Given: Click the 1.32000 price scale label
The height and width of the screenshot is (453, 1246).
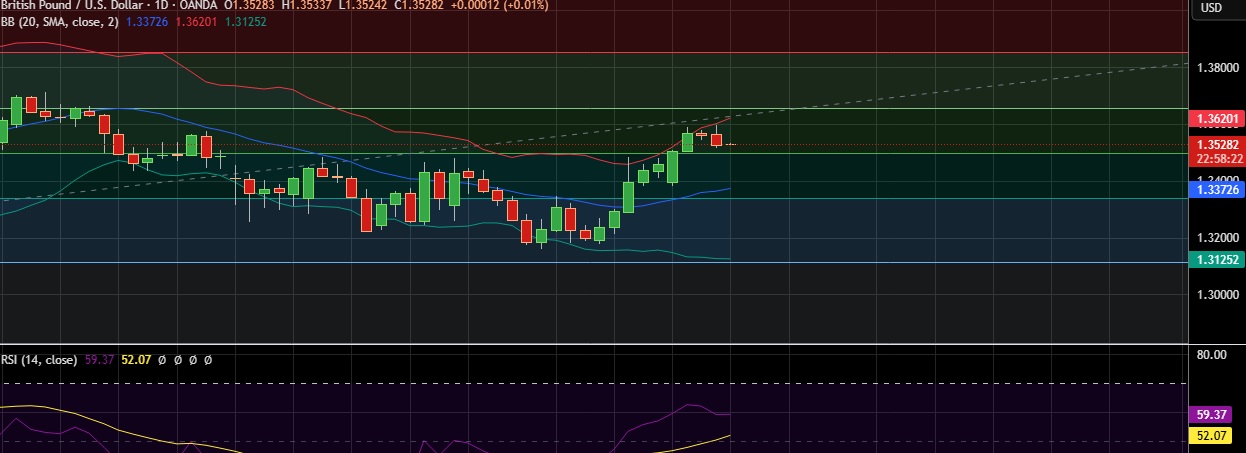Looking at the screenshot, I should click(1218, 238).
